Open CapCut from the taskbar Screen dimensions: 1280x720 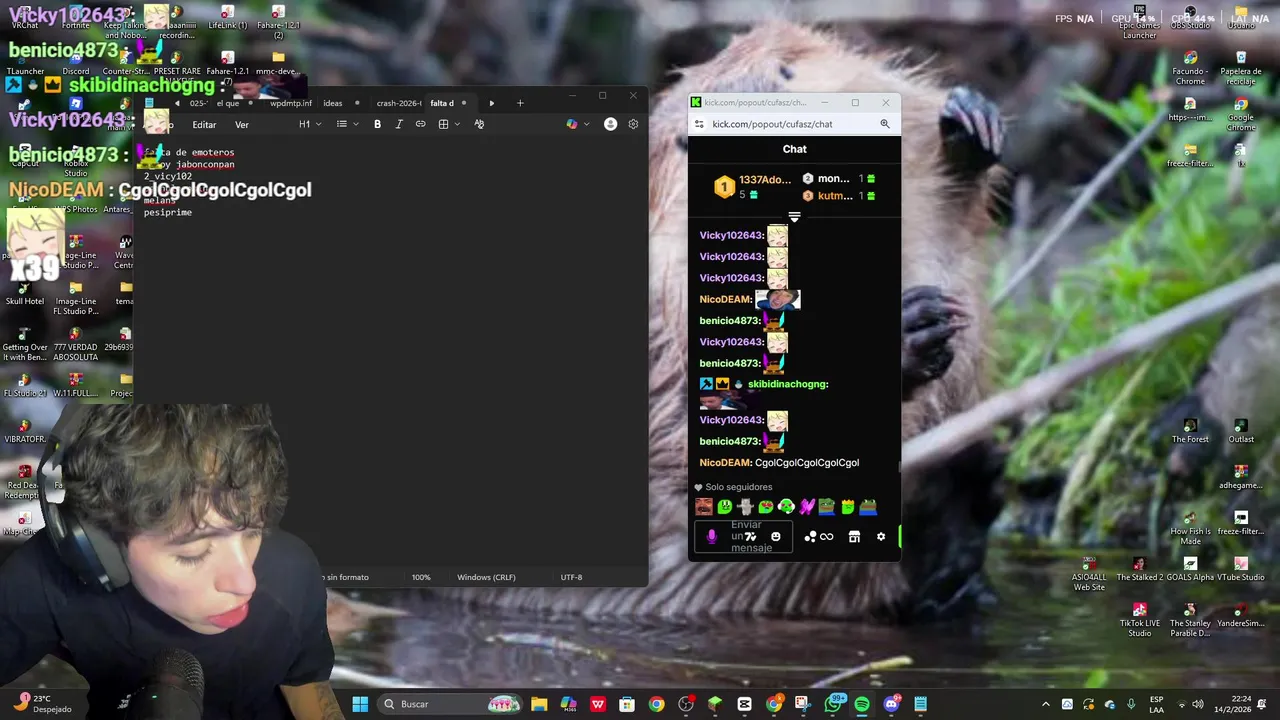744,704
